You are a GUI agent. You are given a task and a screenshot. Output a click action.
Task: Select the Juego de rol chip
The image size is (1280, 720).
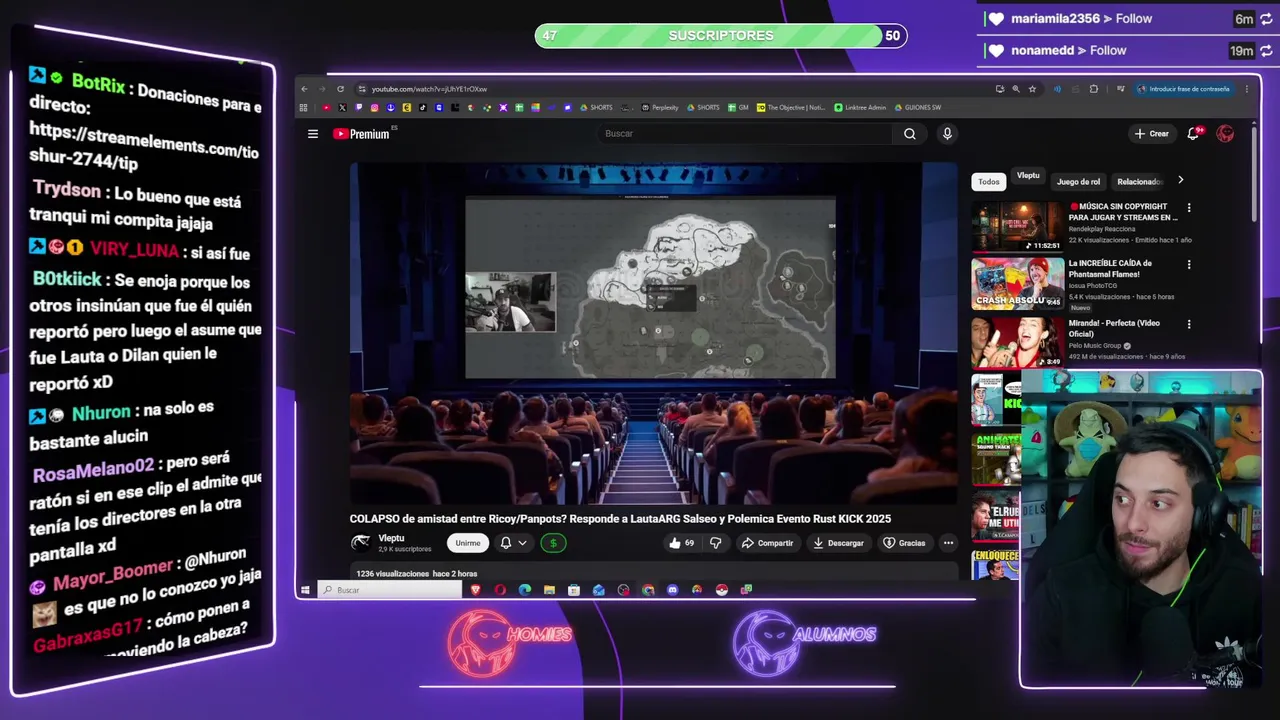click(1078, 182)
